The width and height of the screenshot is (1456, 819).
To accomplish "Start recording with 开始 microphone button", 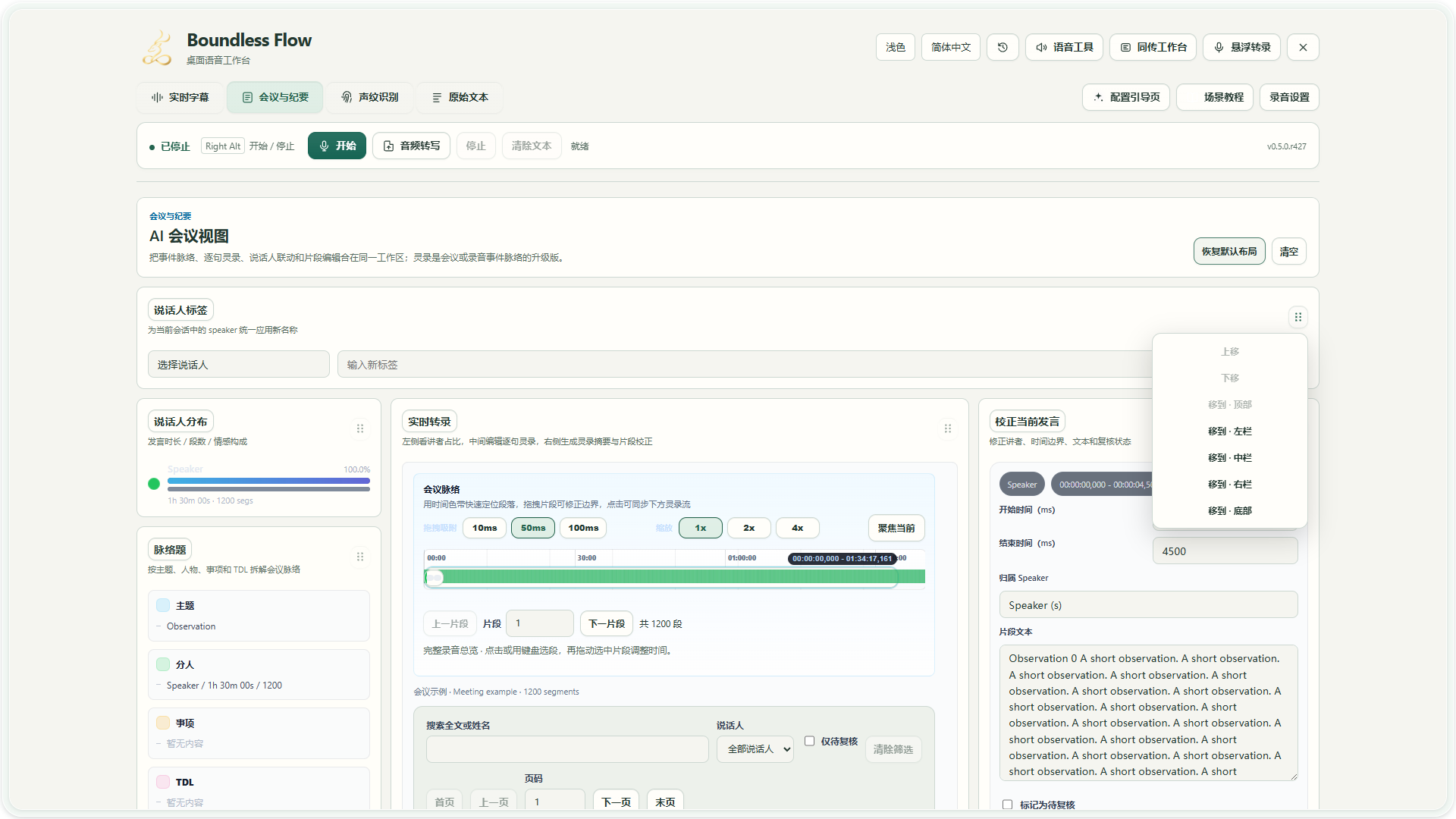I will click(x=337, y=146).
